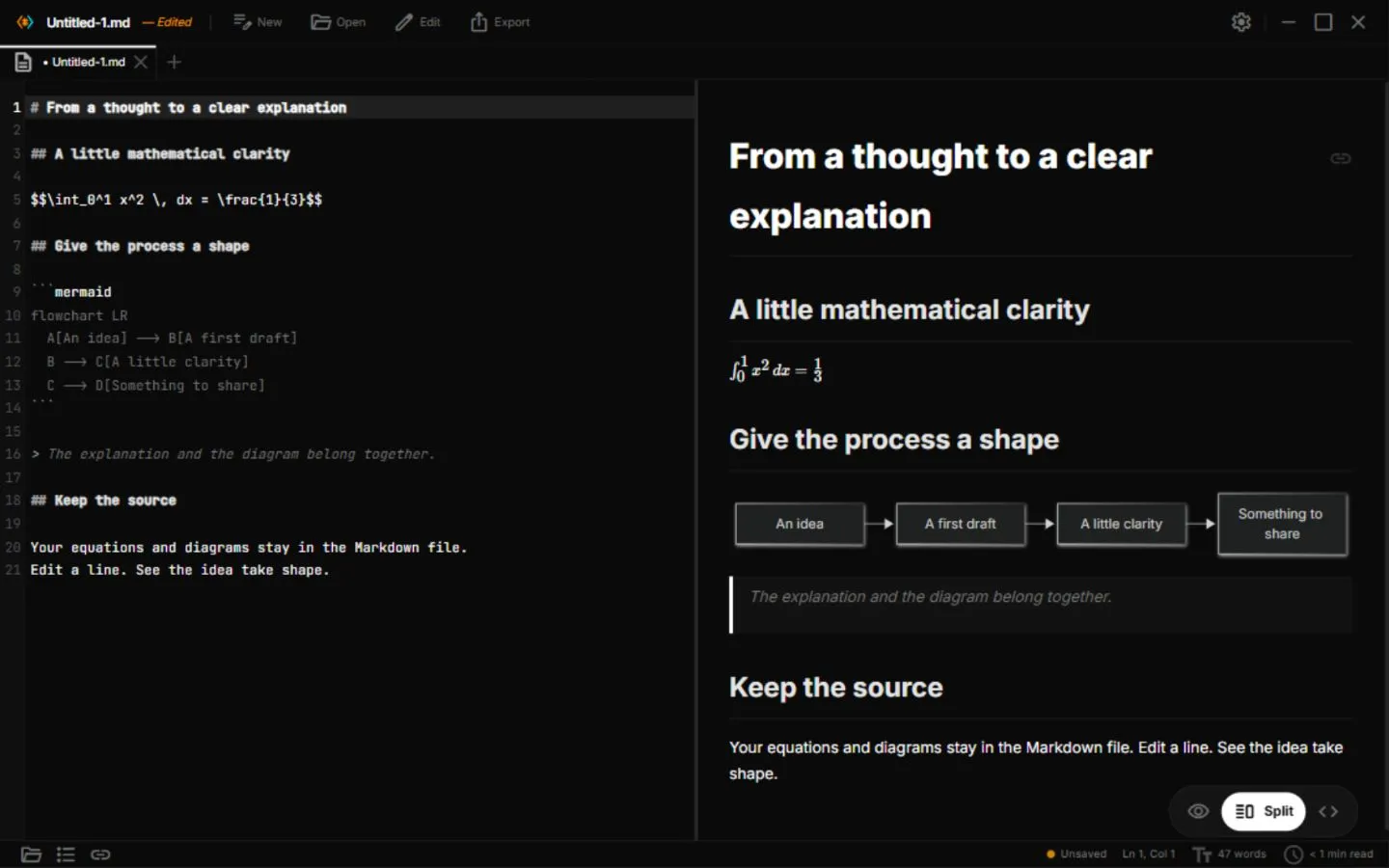1389x868 pixels.
Task: Click the 'Keep the source' preview heading
Action: coord(836,688)
